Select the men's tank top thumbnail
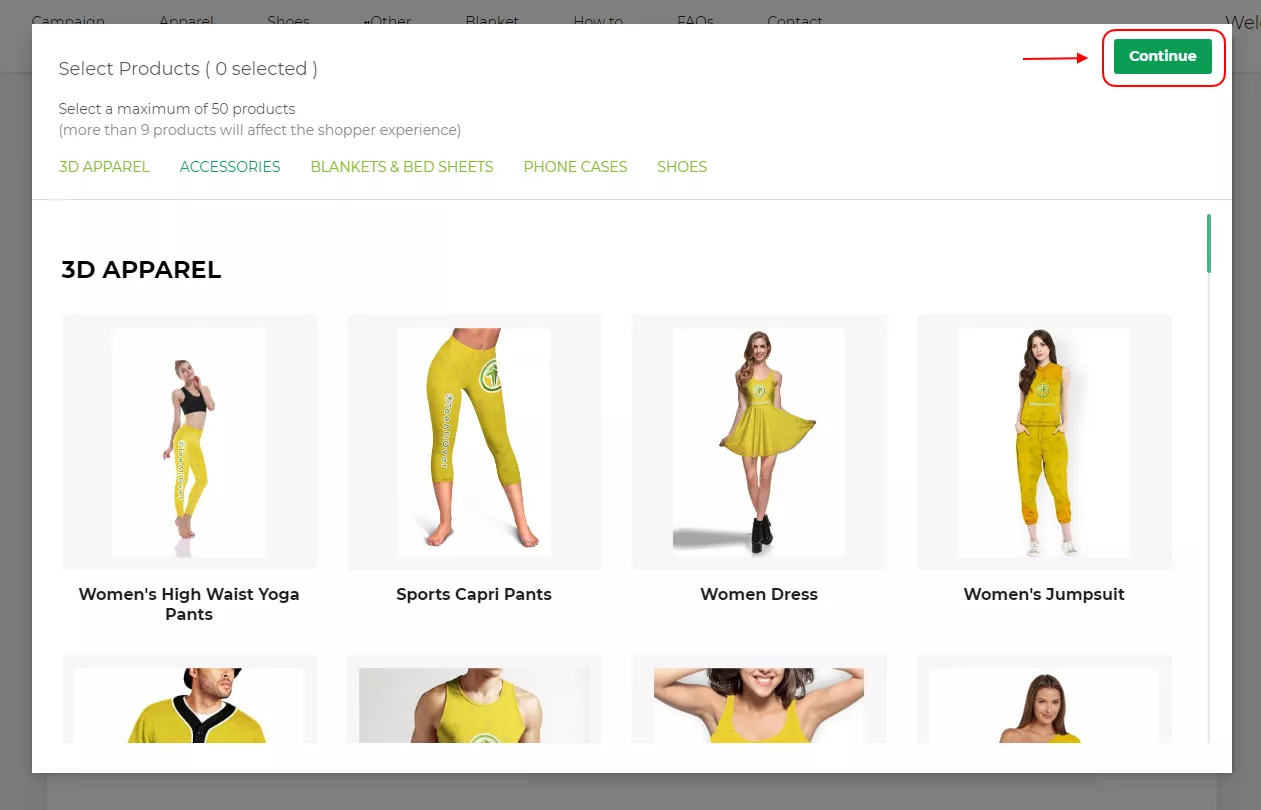The height and width of the screenshot is (810, 1261). 474,705
